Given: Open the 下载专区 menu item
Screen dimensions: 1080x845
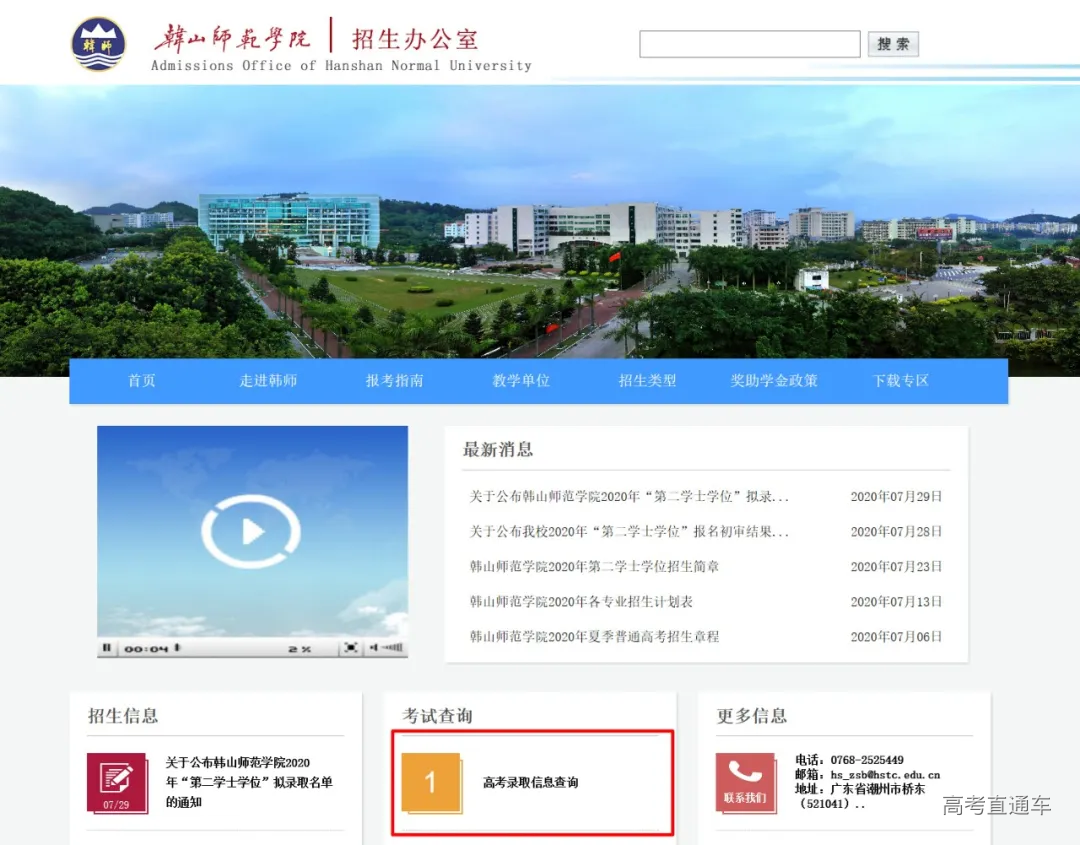Looking at the screenshot, I should 899,381.
